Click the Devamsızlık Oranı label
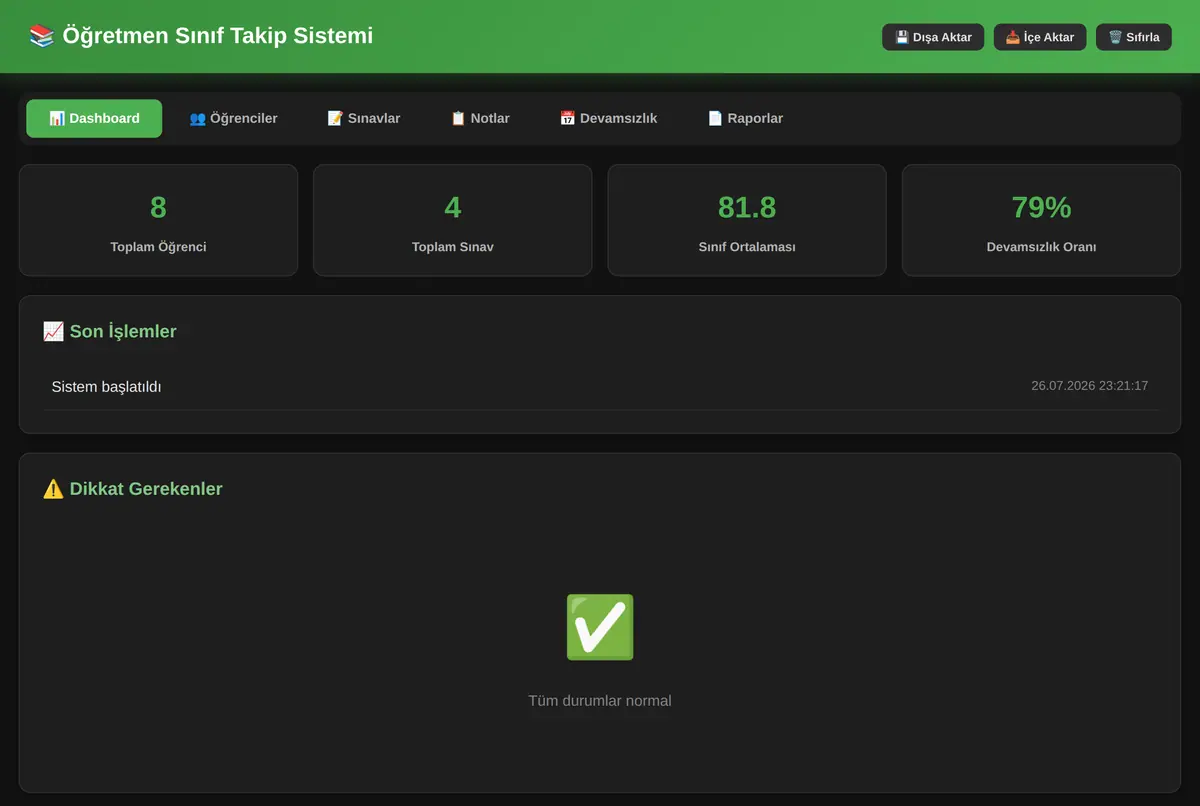The image size is (1200, 806). point(1041,247)
